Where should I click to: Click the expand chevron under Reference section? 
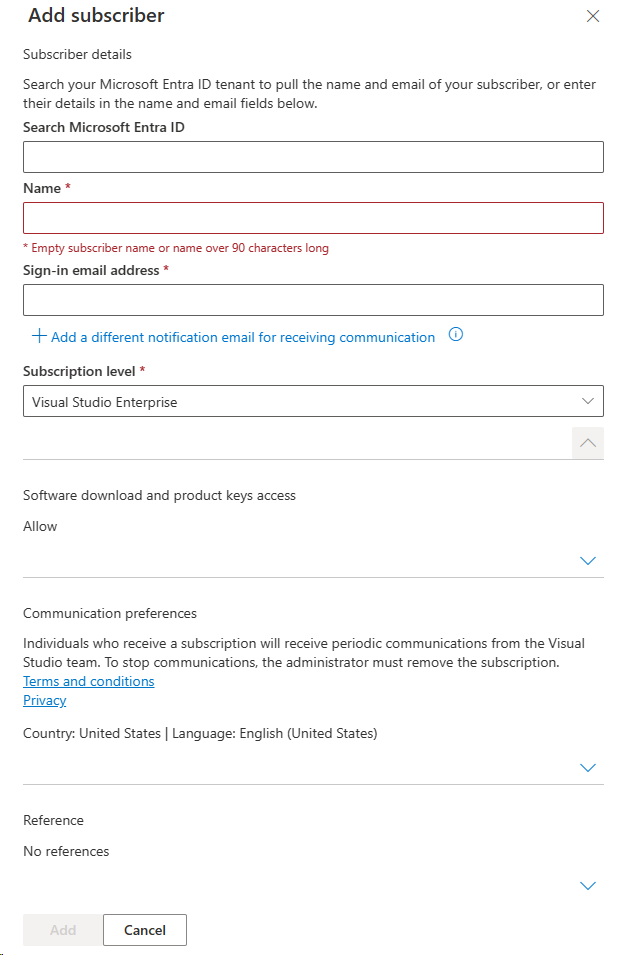(588, 885)
